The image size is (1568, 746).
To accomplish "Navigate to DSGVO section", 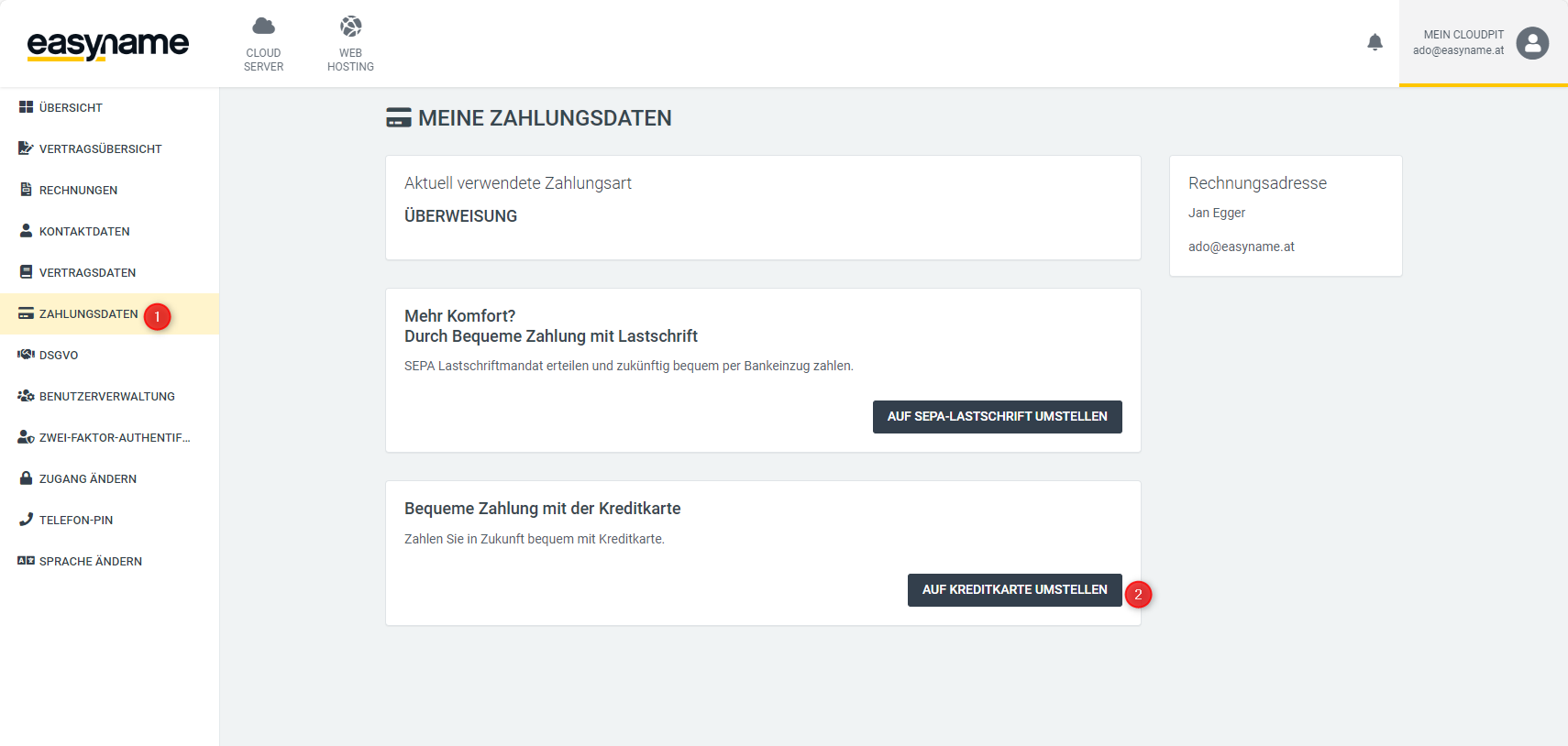I will tap(59, 355).
